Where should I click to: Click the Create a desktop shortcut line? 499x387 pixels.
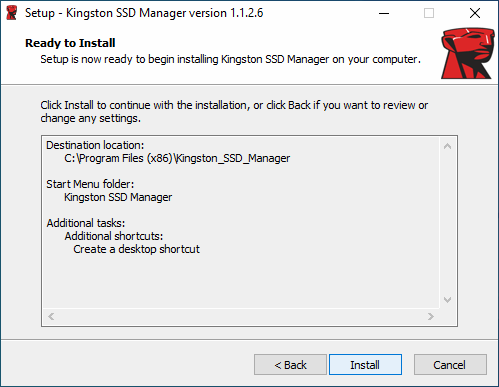tap(136, 249)
